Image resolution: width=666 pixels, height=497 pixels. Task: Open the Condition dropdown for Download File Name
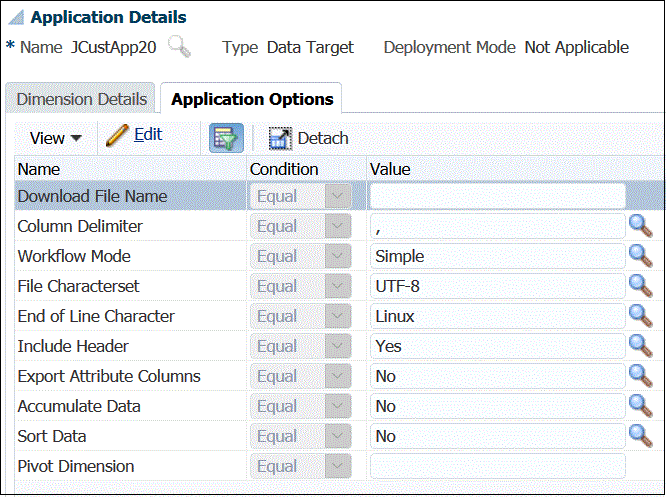340,196
